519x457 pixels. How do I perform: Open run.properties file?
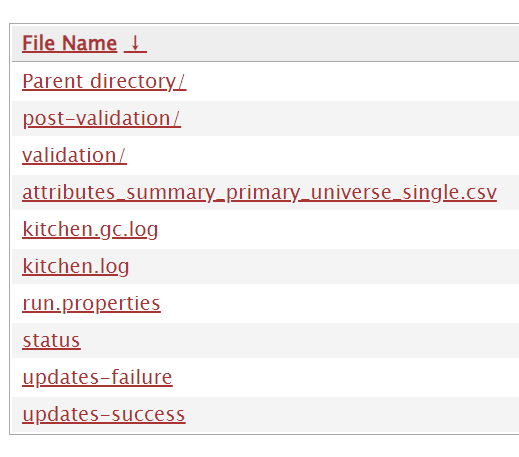pos(91,304)
